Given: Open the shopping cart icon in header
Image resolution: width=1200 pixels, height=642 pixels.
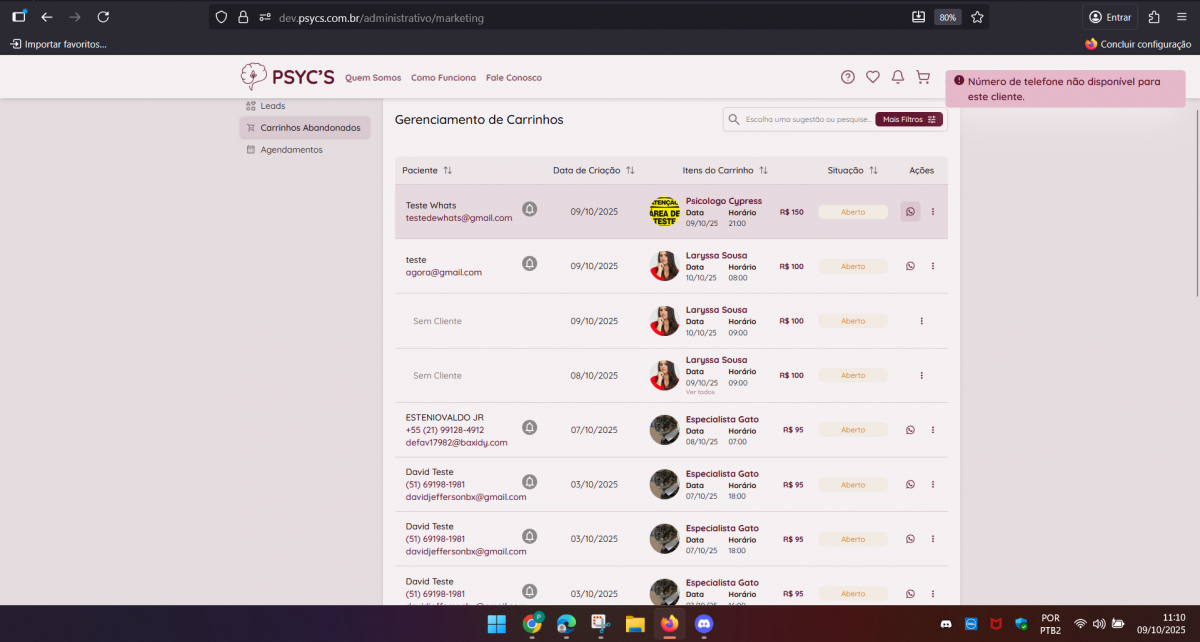Looking at the screenshot, I should point(922,77).
